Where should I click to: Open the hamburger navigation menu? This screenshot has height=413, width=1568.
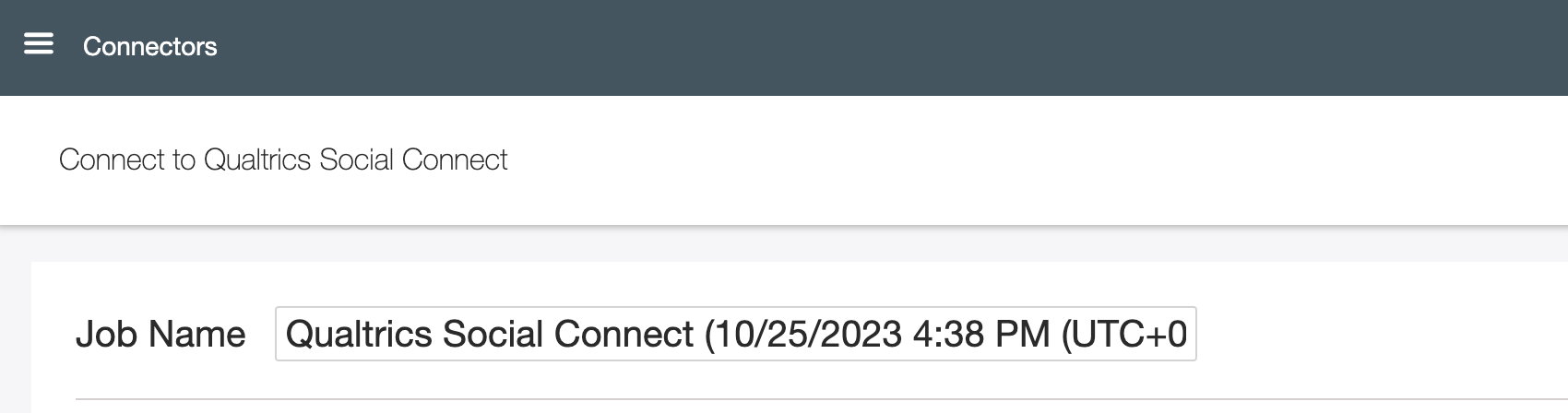coord(38,44)
